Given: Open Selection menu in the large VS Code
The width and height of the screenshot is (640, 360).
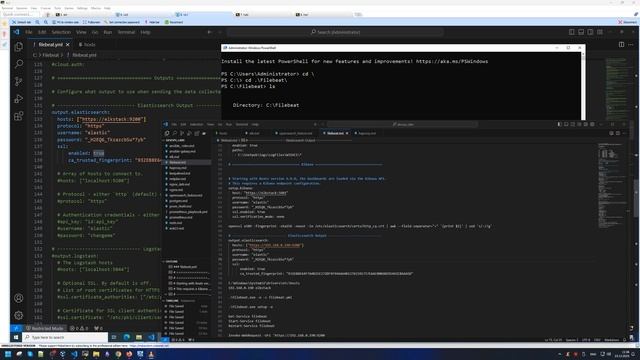Looking at the screenshot, I should click(x=61, y=32).
